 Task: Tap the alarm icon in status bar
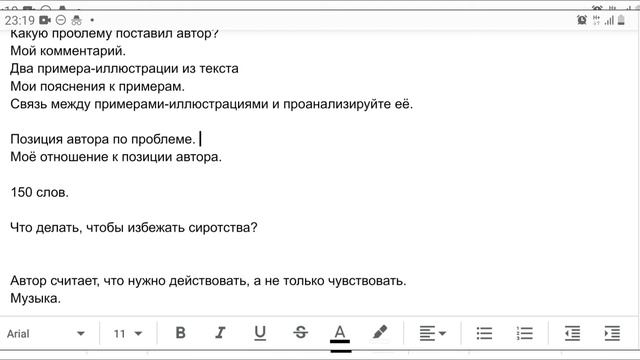[x=582, y=20]
